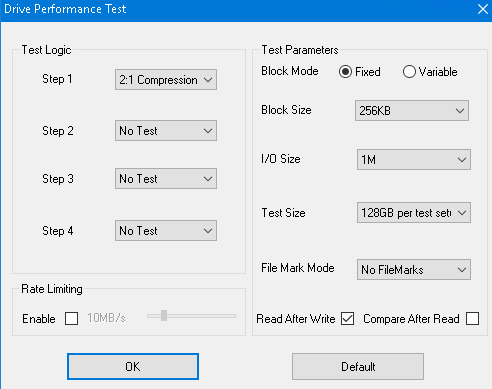This screenshot has height=389, width=492.
Task: Uncheck Read After Write
Action: [x=348, y=318]
